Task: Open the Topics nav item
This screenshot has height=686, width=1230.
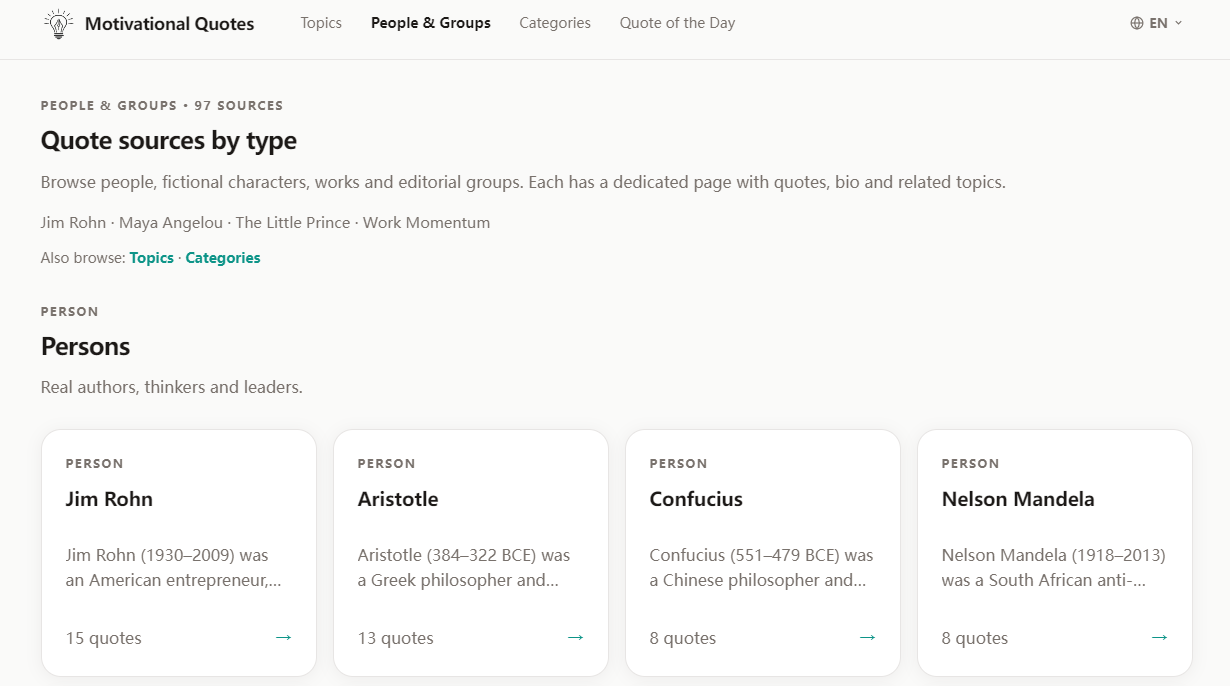Action: coord(321,23)
